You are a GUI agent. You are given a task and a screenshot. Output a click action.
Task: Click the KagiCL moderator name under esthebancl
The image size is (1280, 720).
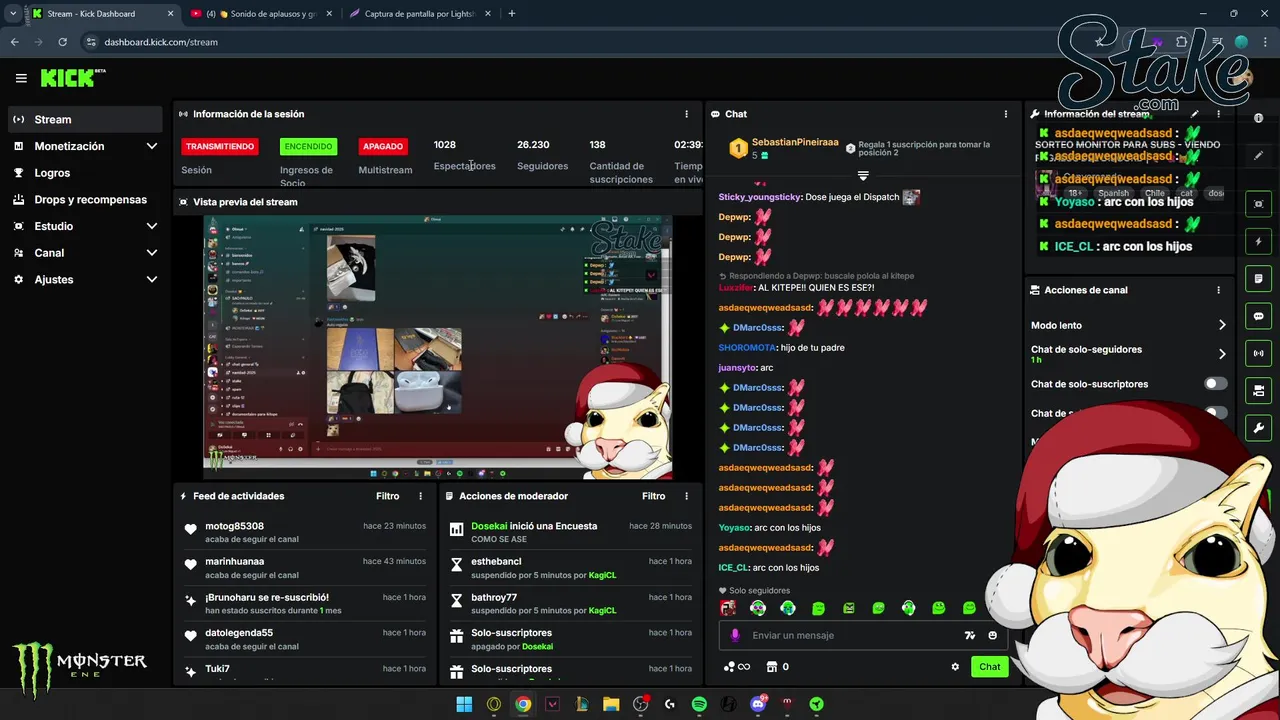pos(602,575)
